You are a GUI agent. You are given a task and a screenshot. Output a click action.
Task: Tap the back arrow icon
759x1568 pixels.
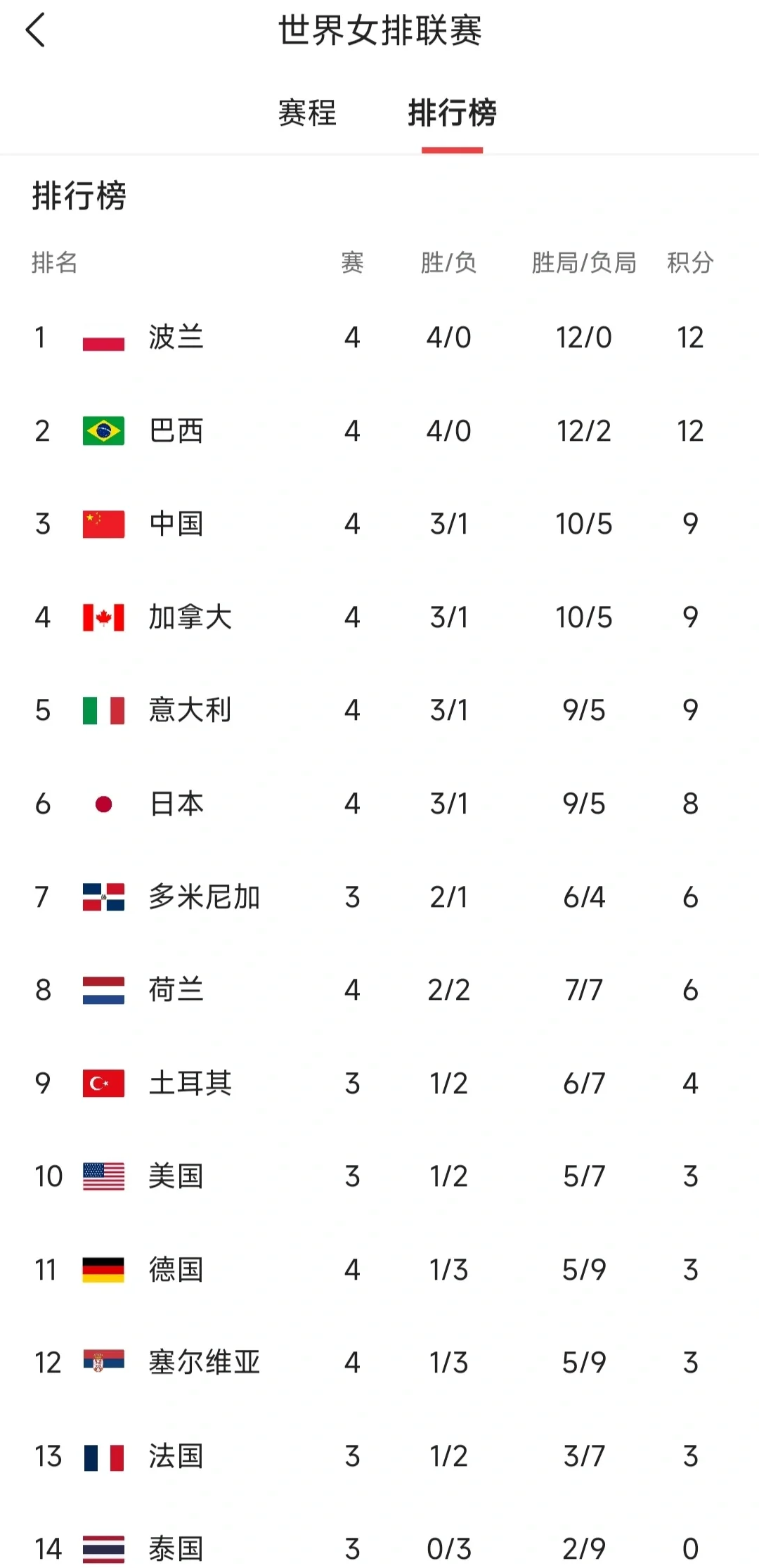click(x=36, y=31)
